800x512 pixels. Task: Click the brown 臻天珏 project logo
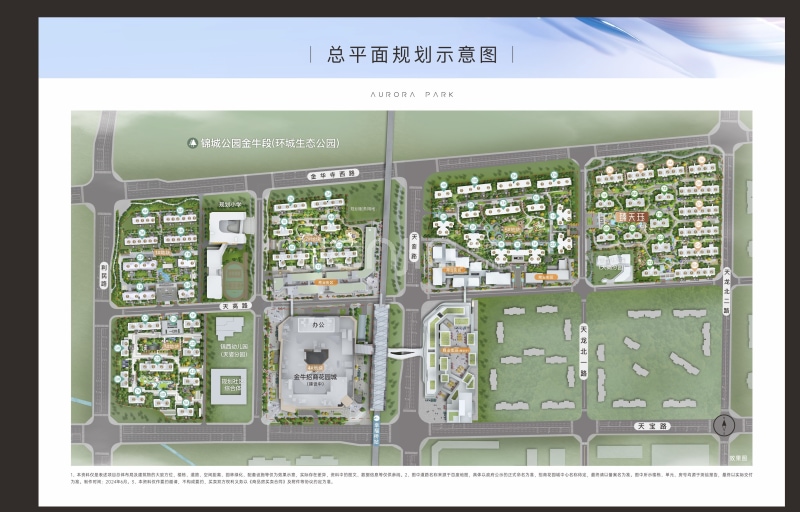(x=632, y=218)
